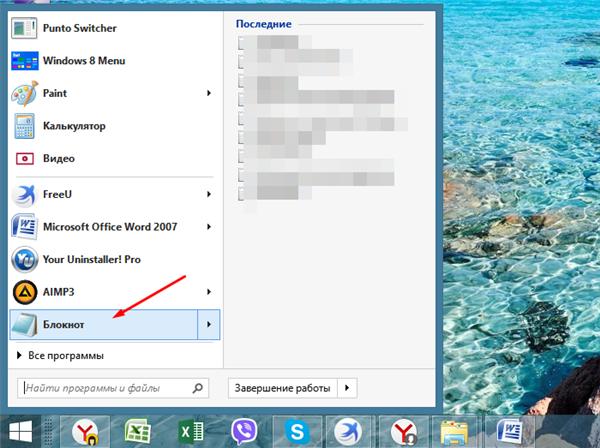Expand the Paint submenu arrow

[209, 93]
